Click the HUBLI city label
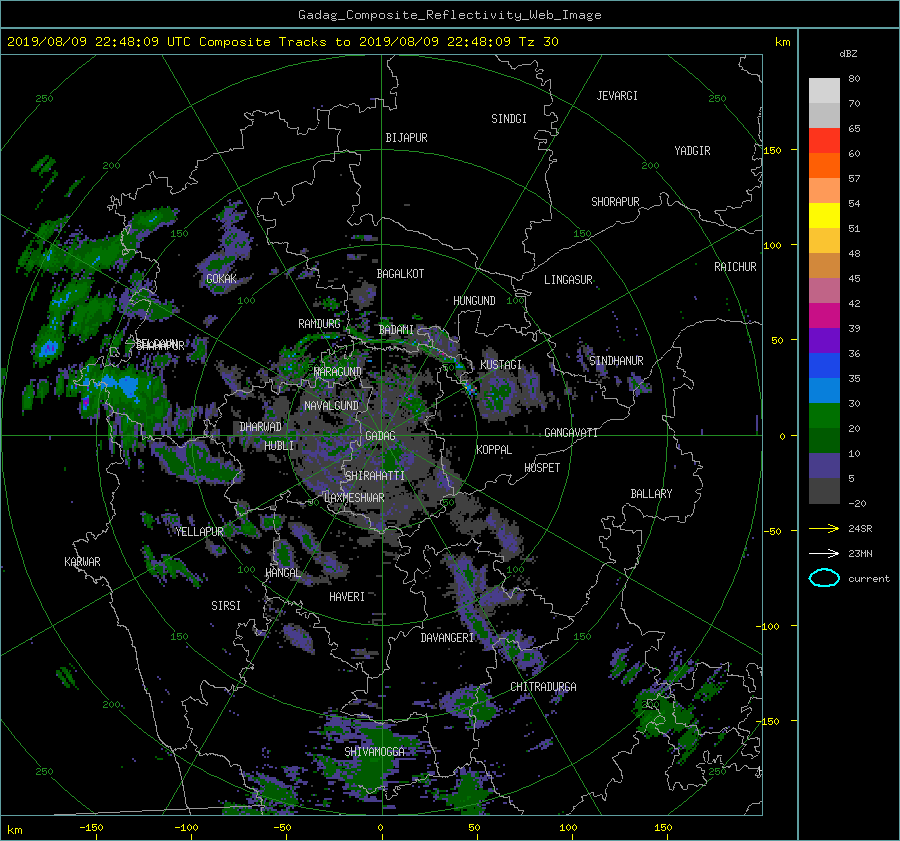 coord(279,446)
